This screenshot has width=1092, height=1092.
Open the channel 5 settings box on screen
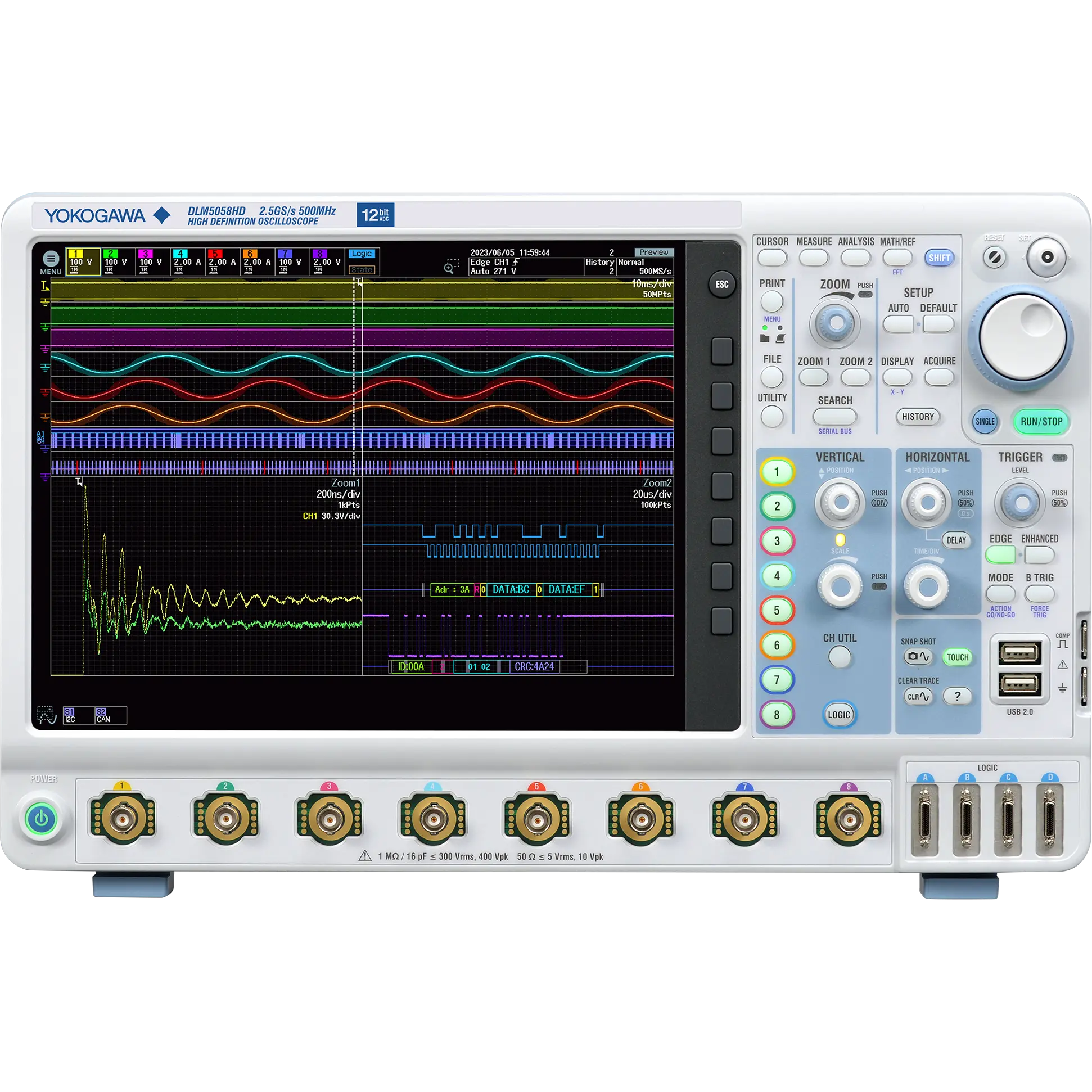point(223,261)
